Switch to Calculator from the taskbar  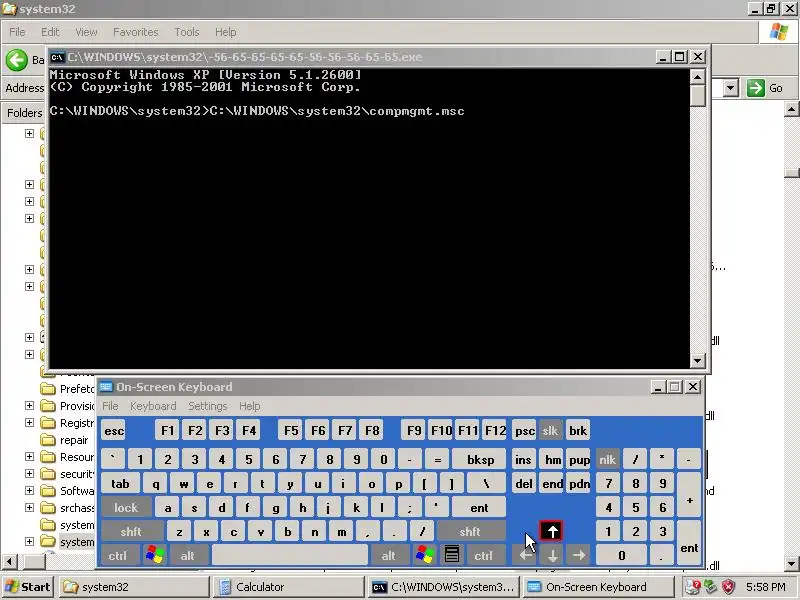point(287,587)
